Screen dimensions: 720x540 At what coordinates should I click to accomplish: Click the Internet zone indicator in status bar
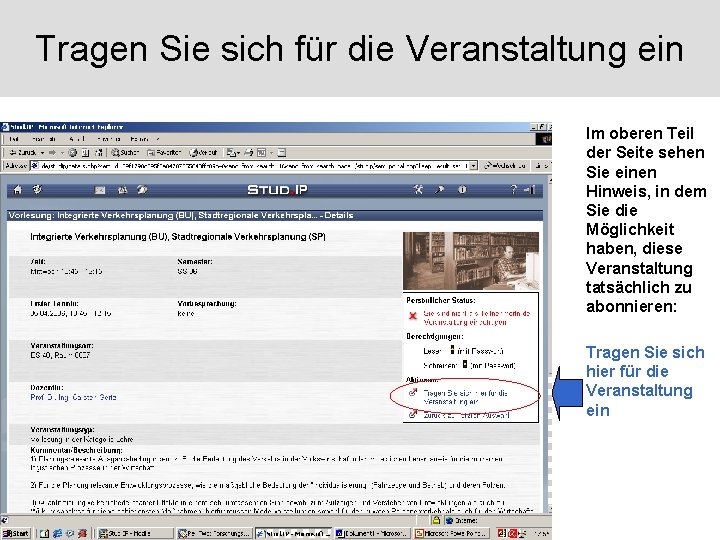click(461, 520)
